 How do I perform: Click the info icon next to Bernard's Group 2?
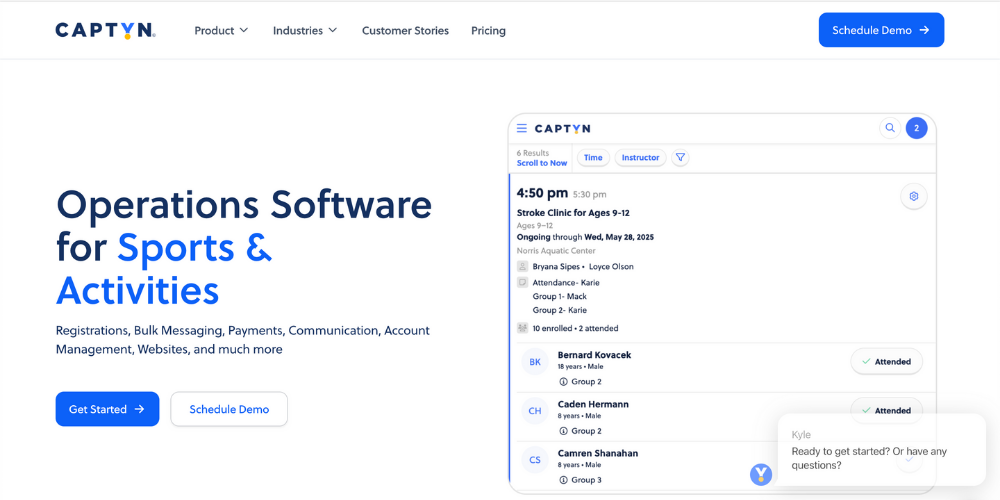tap(563, 382)
